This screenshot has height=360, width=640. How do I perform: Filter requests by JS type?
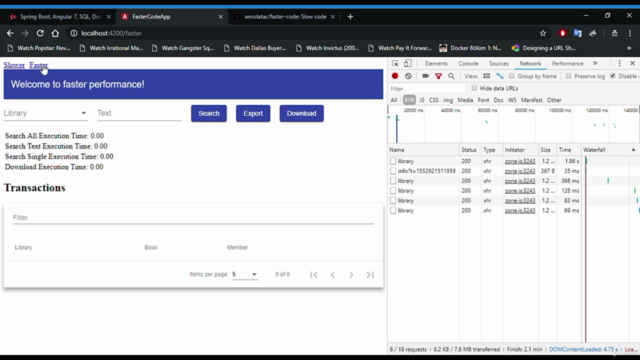click(422, 100)
